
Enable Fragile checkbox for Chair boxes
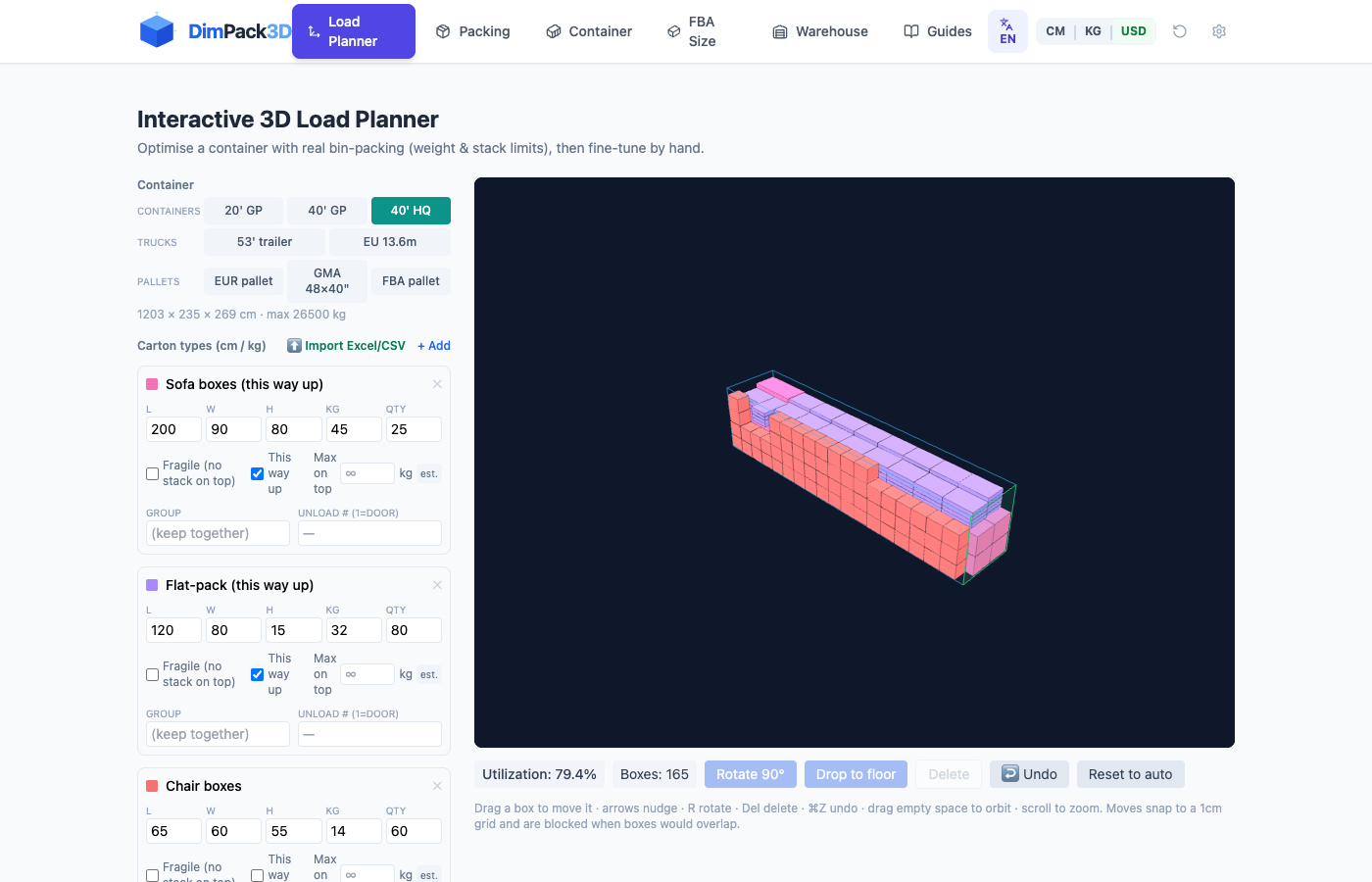pos(152,875)
